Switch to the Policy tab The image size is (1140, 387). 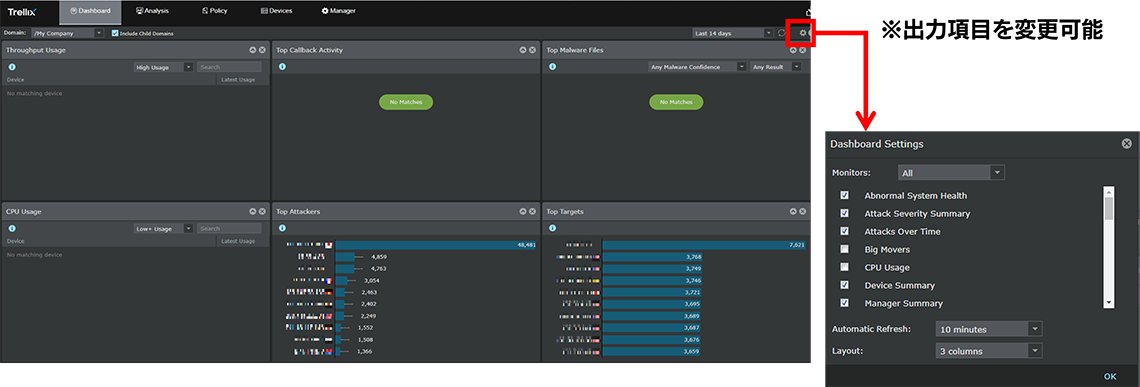coord(214,11)
